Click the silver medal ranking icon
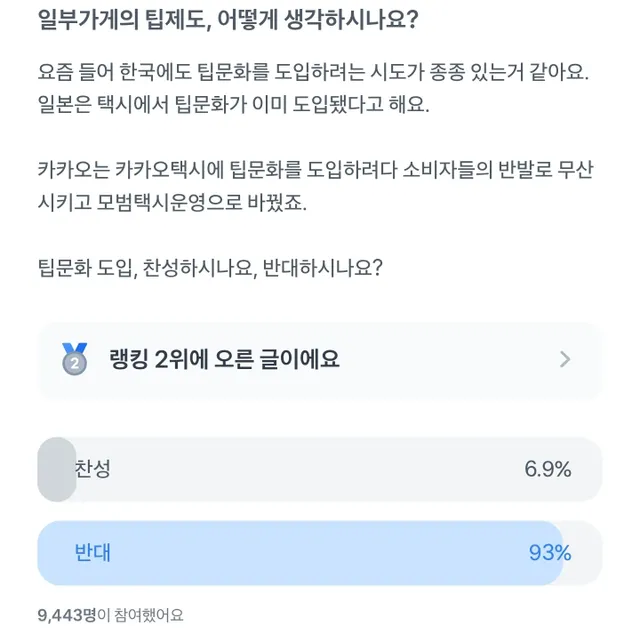Image resolution: width=640 pixels, height=634 pixels. [75, 359]
